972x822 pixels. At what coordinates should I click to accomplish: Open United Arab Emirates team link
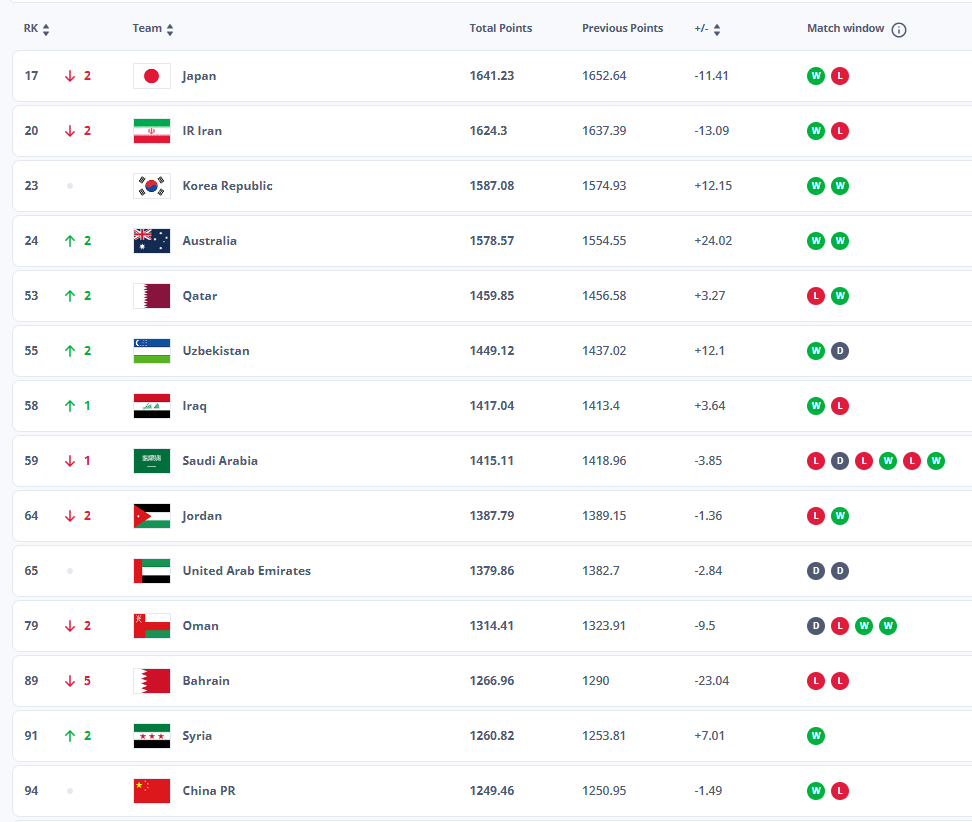point(247,571)
